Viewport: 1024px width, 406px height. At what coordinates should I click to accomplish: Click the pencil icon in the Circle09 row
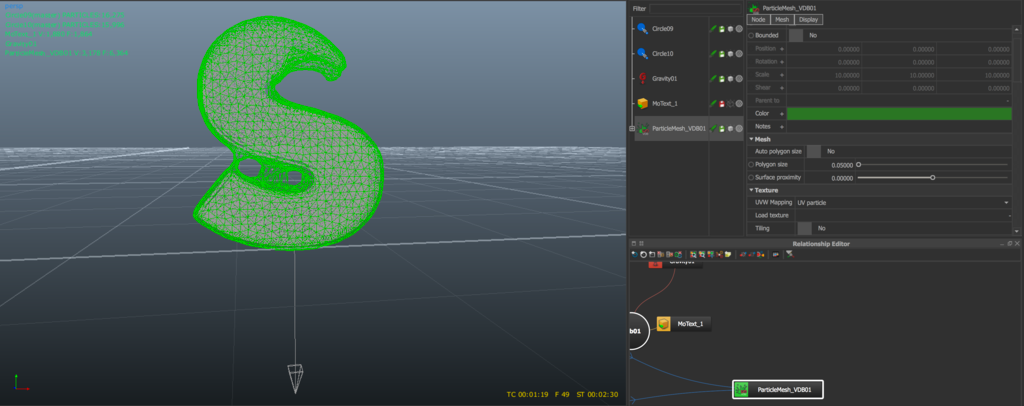pyautogui.click(x=713, y=29)
